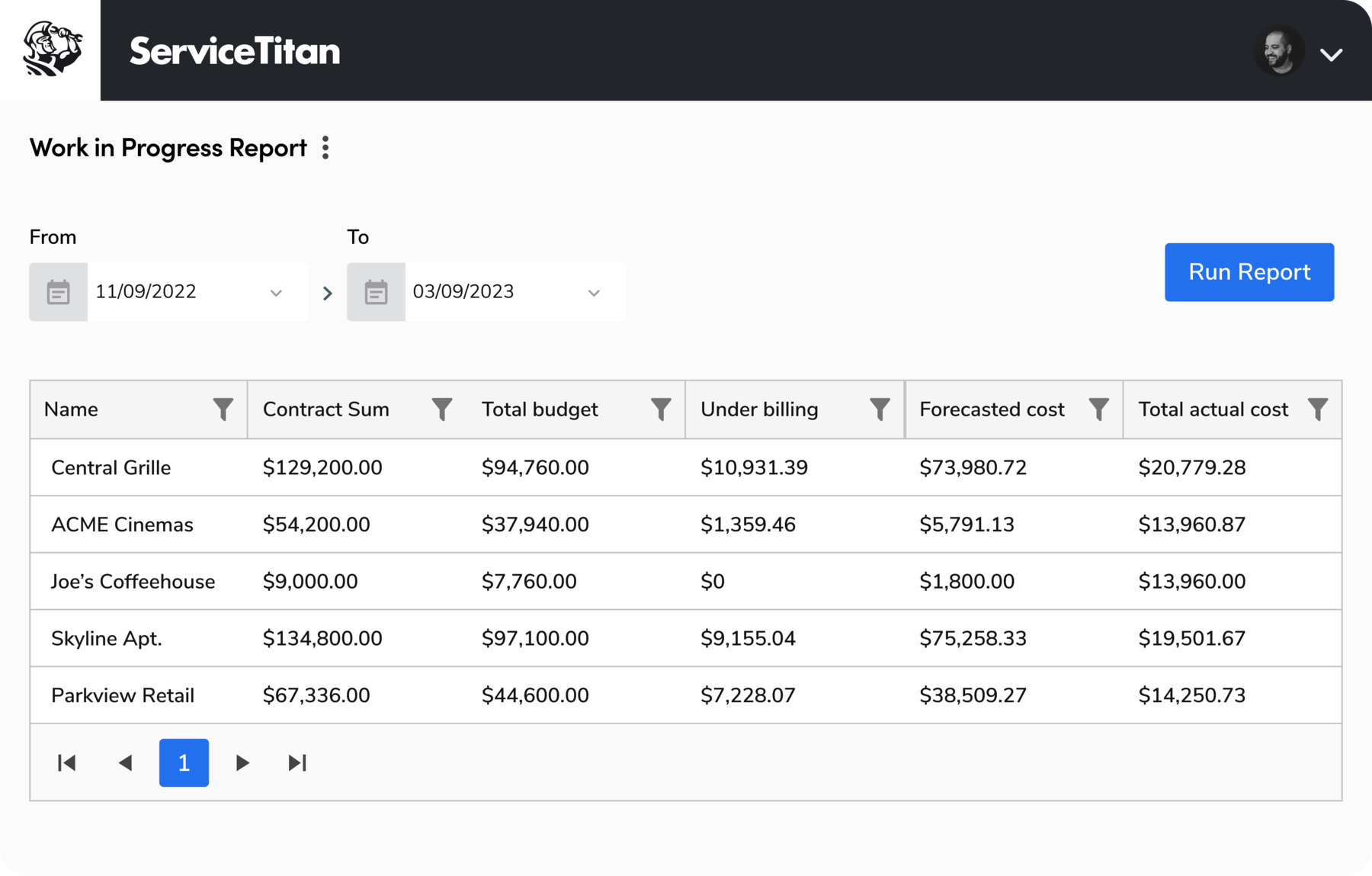Jump to the first page of results

[x=67, y=762]
